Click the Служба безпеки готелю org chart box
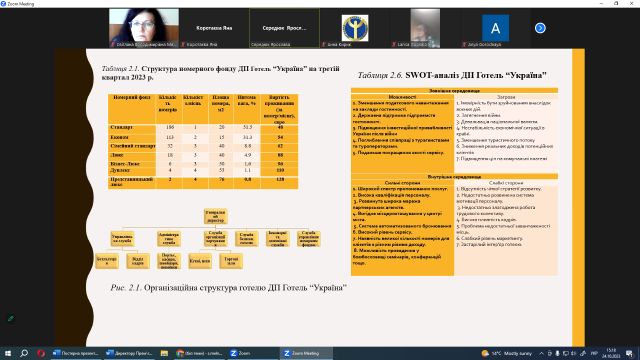Image resolution: width=640 pixels, height=360 pixels. point(247,239)
